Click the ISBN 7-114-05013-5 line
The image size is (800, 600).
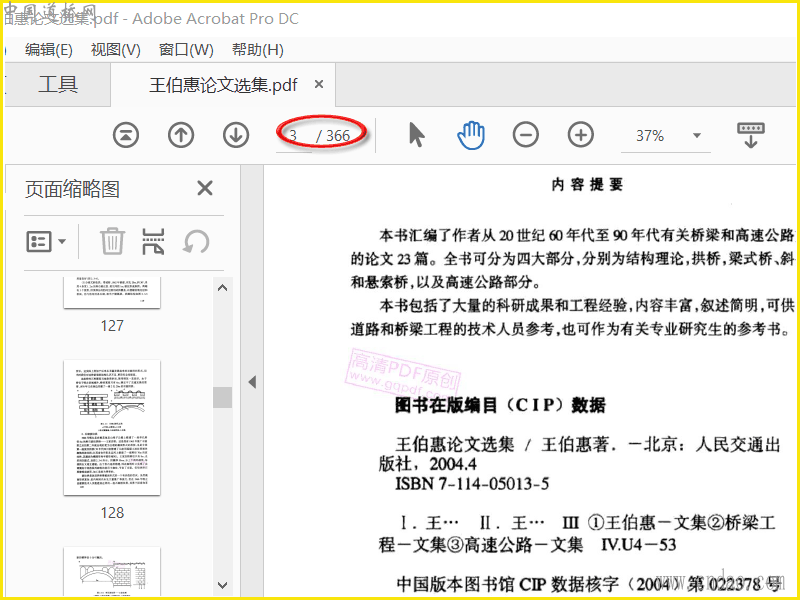(x=472, y=483)
